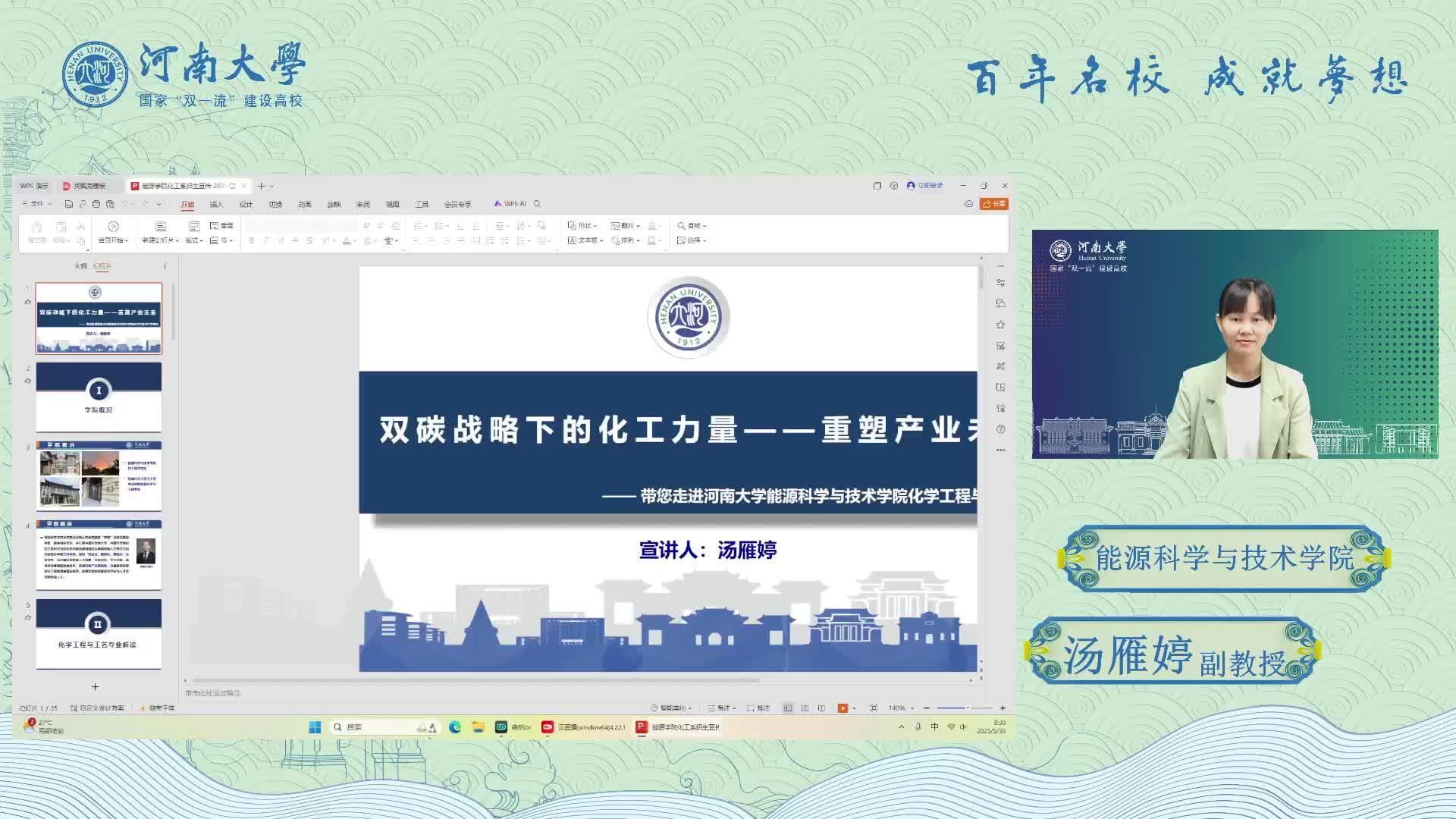Click the login avatar button

(925, 186)
